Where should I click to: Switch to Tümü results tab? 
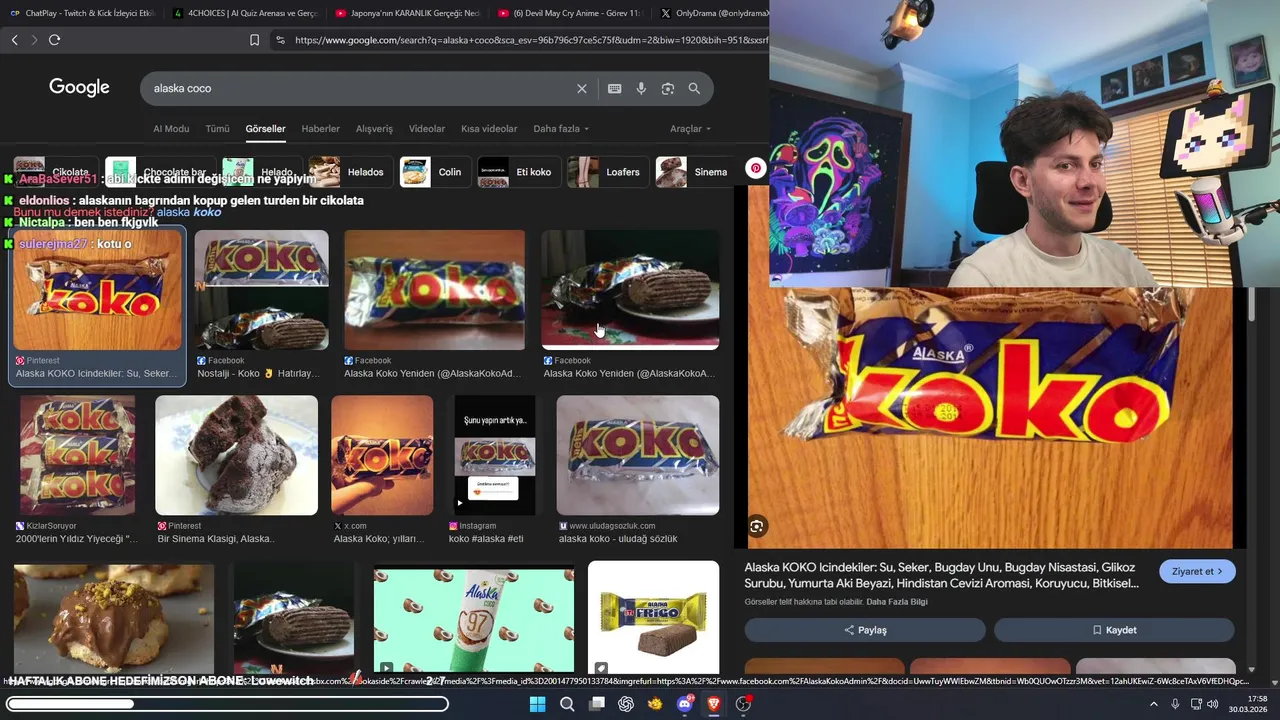[217, 129]
